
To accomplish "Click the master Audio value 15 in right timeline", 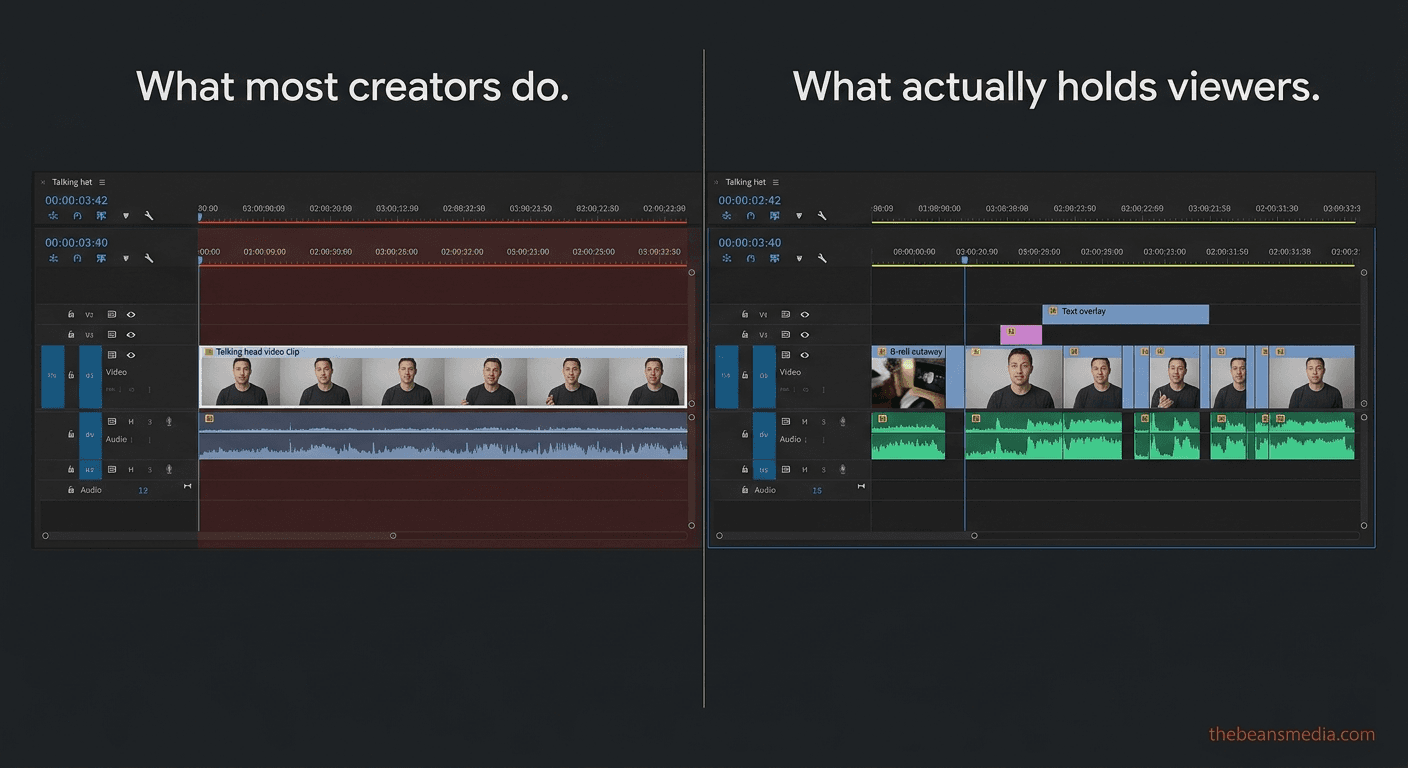I will coord(817,490).
